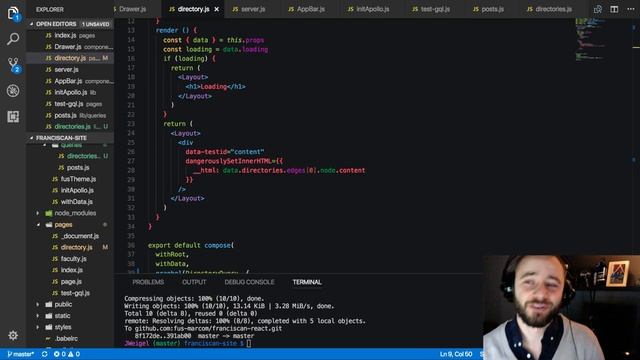This screenshot has width=640, height=360.
Task: Open faculty.js in pages folder
Action: tap(70, 259)
